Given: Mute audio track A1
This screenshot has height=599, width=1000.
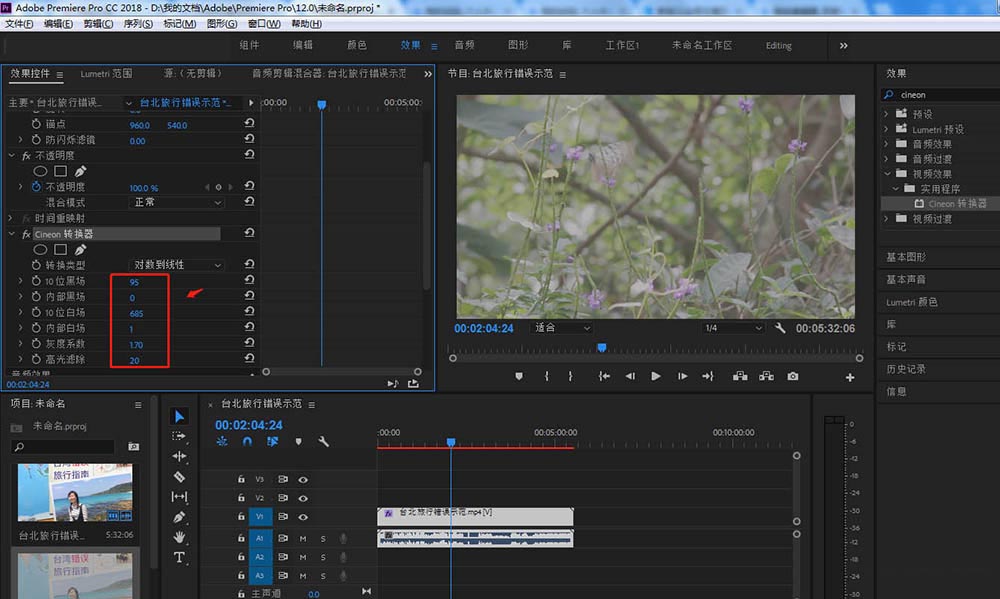Looking at the screenshot, I should tap(302, 538).
